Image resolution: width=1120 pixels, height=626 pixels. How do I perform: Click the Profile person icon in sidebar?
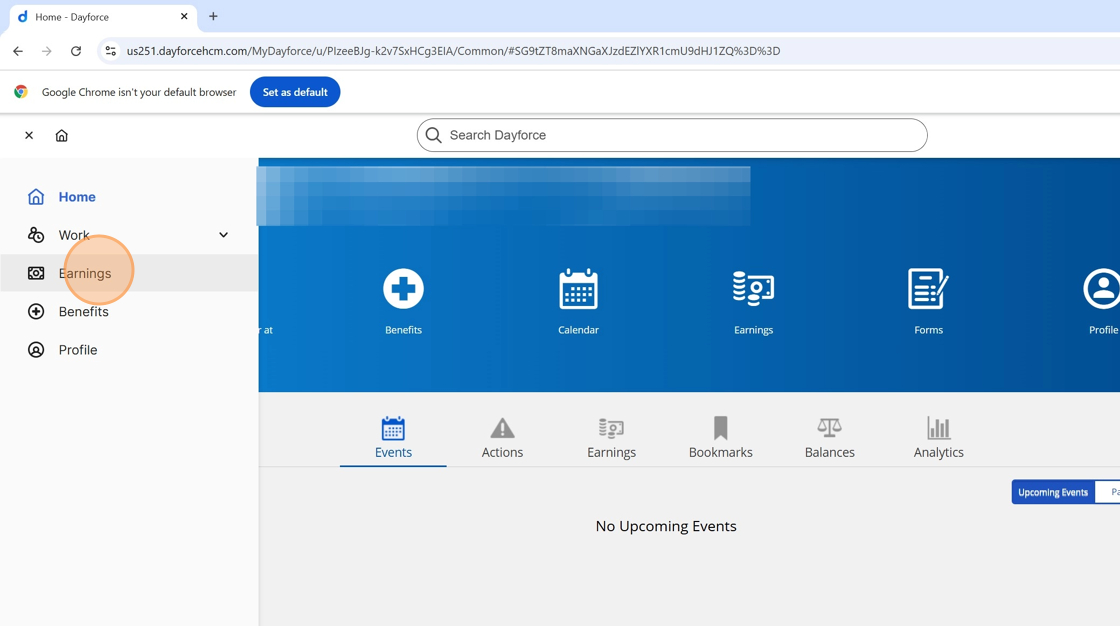click(x=36, y=349)
